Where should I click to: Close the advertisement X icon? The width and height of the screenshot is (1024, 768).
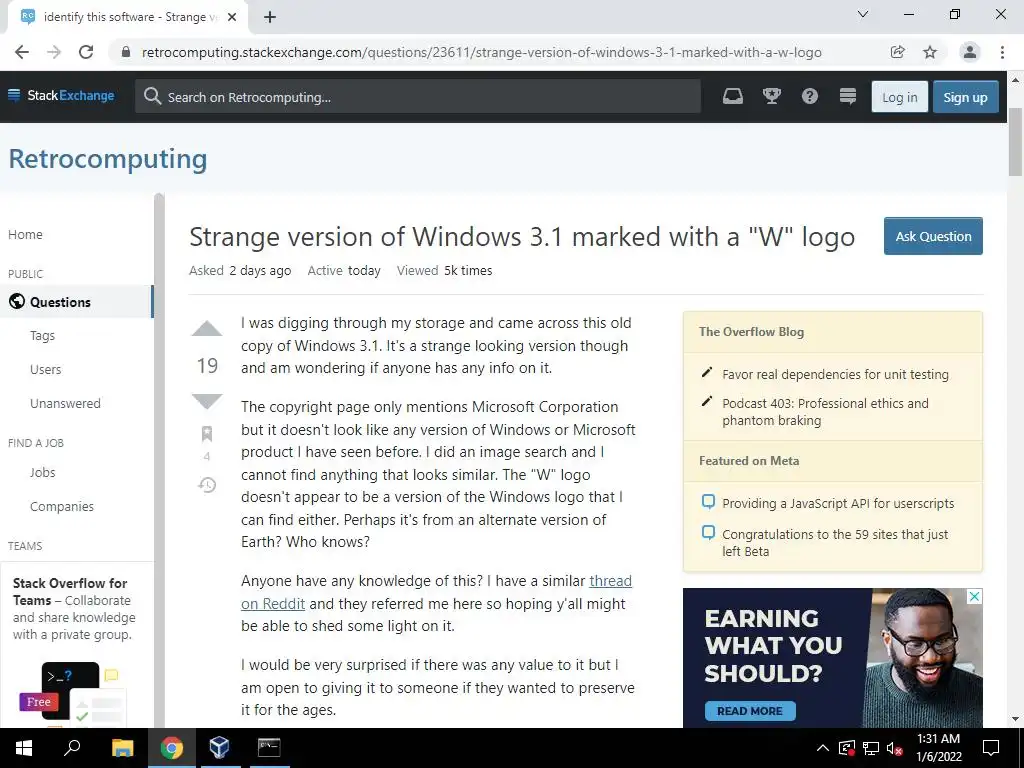pos(974,596)
